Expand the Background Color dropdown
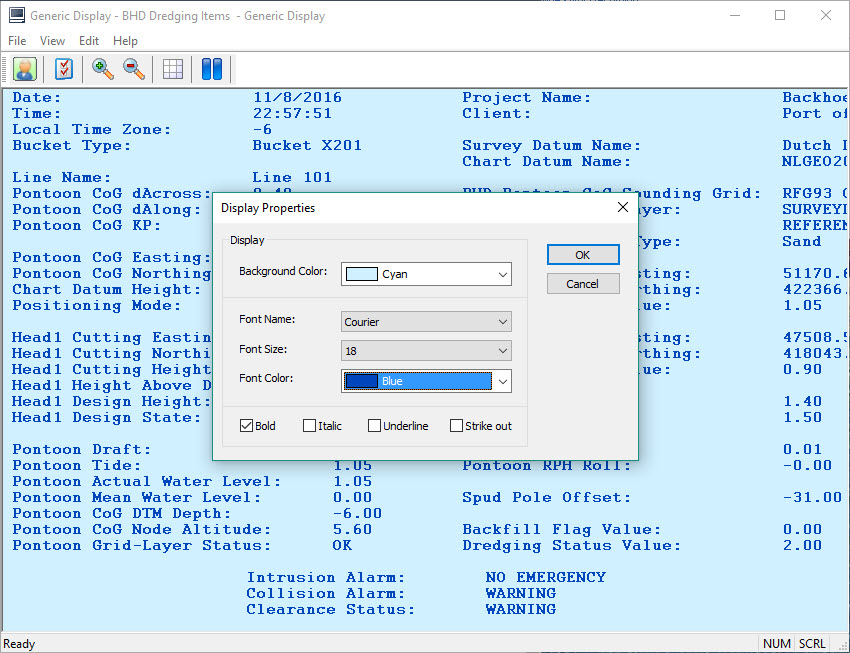The image size is (850, 653). 502,274
